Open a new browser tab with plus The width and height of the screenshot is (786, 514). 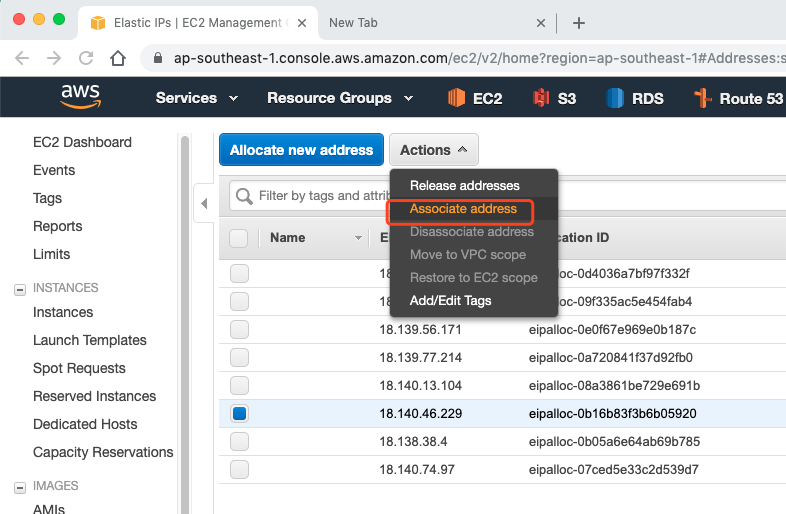pos(578,23)
